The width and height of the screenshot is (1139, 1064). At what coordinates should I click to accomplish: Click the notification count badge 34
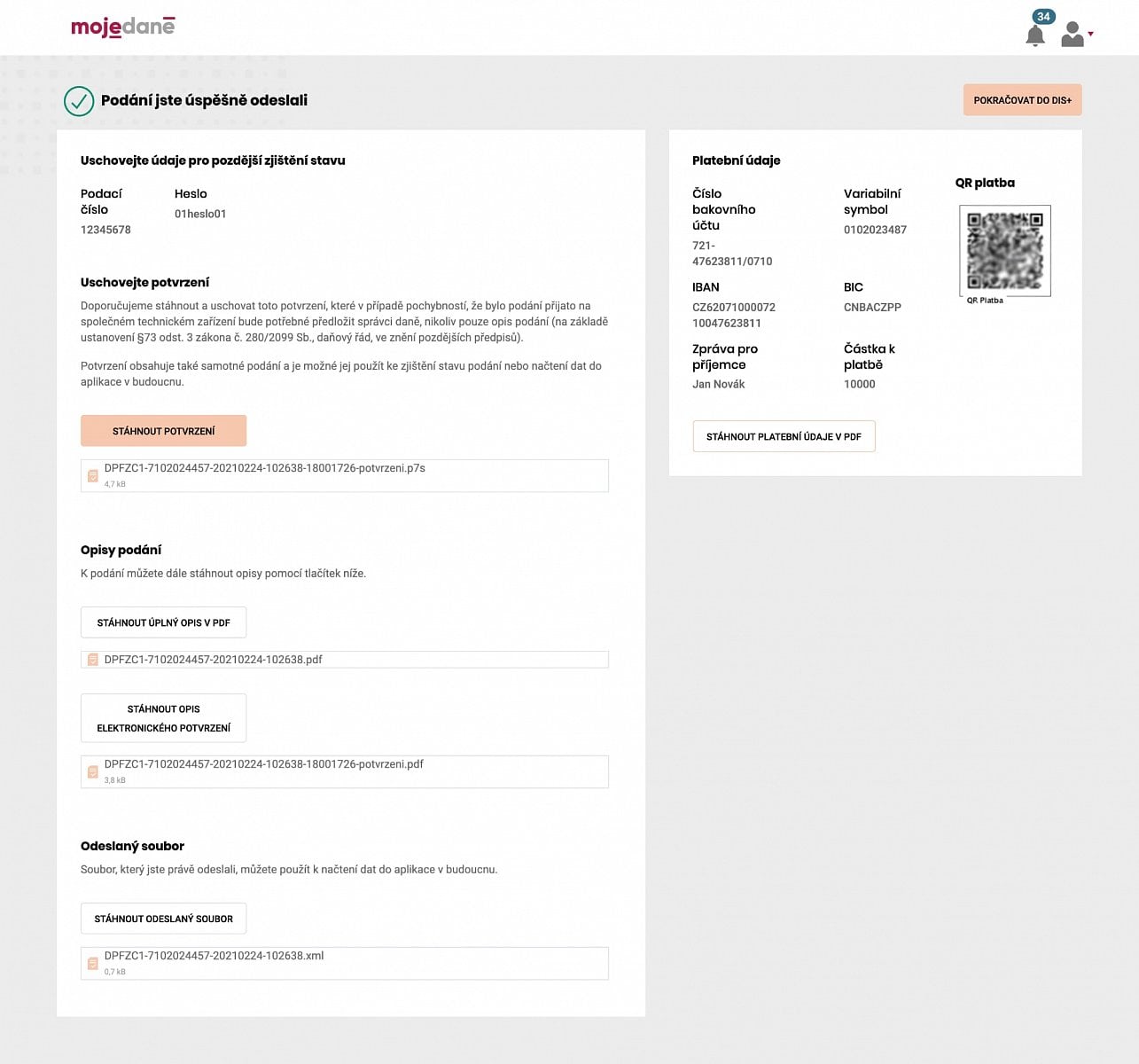click(1043, 17)
